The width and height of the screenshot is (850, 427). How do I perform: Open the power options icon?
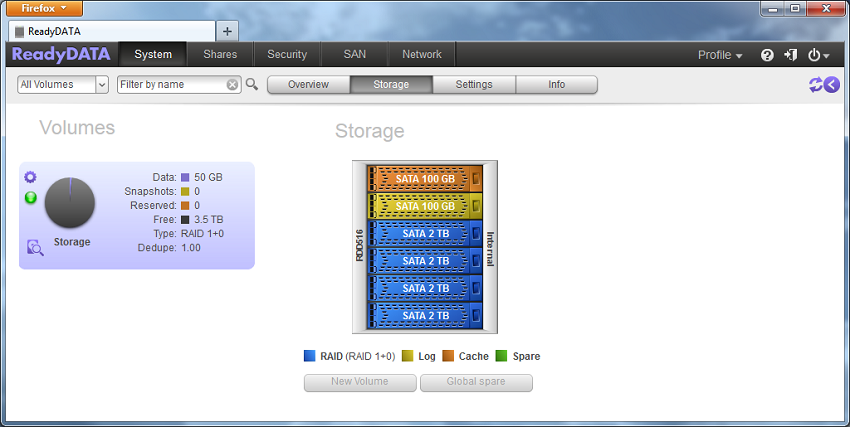point(818,55)
